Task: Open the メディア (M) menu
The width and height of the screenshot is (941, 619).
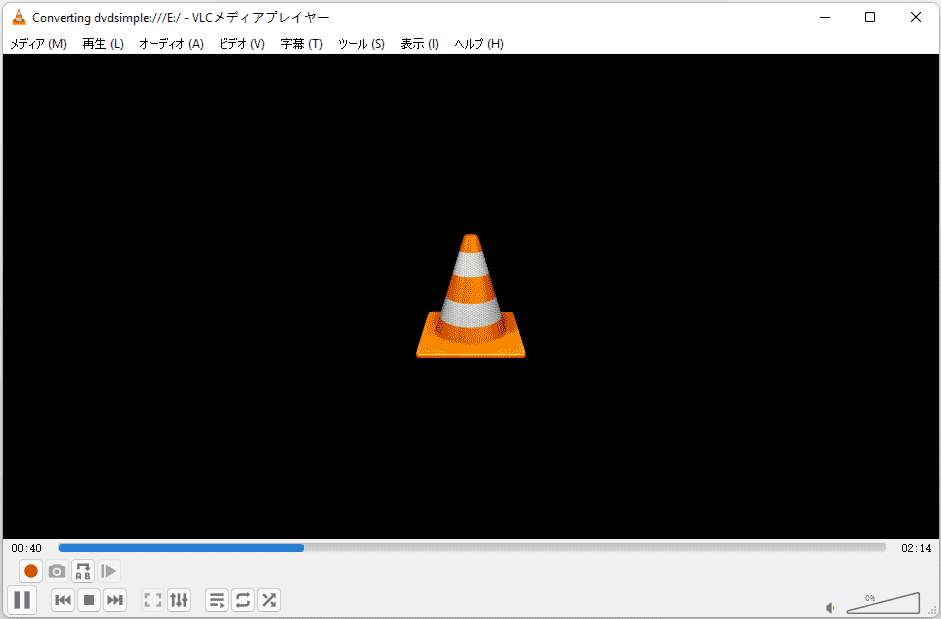Action: pyautogui.click(x=38, y=44)
